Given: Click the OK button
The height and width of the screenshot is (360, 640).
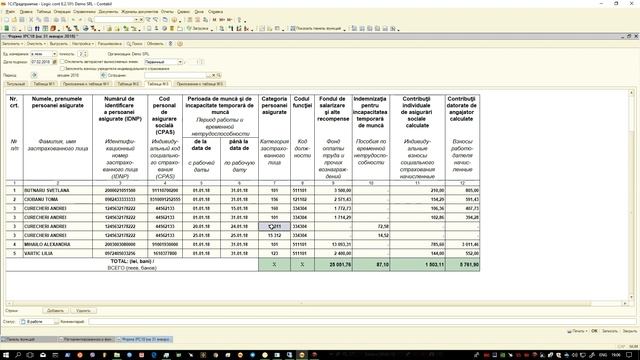Looking at the screenshot, I should 594,331.
